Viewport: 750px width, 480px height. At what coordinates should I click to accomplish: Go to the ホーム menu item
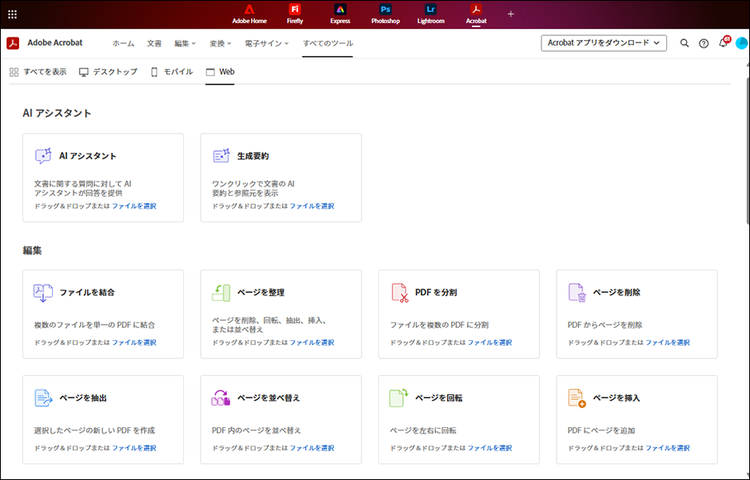tap(123, 44)
